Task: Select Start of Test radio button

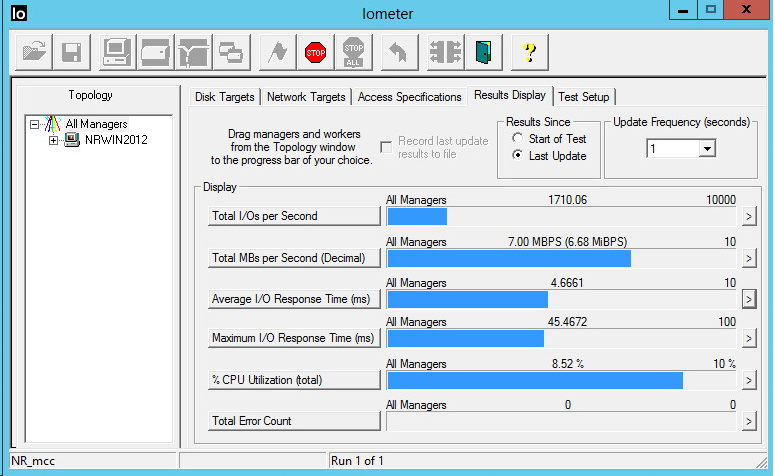Action: [x=517, y=138]
